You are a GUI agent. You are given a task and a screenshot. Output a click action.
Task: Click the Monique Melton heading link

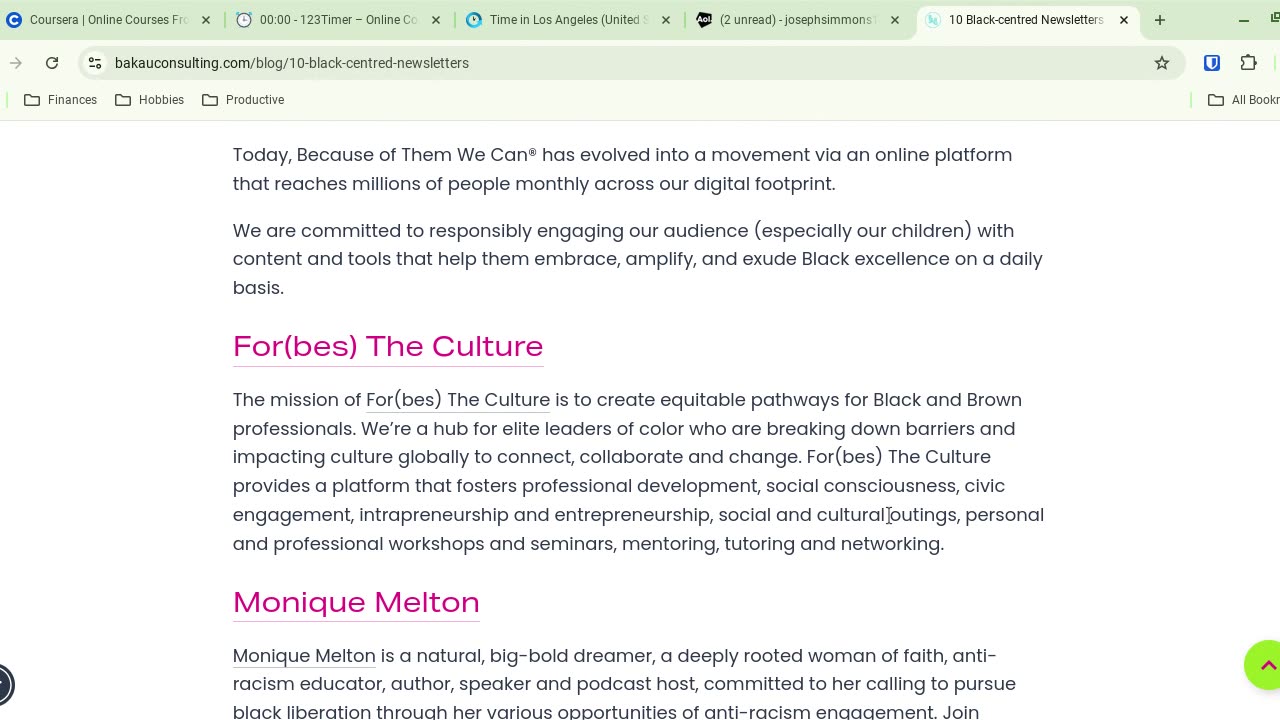tap(356, 602)
